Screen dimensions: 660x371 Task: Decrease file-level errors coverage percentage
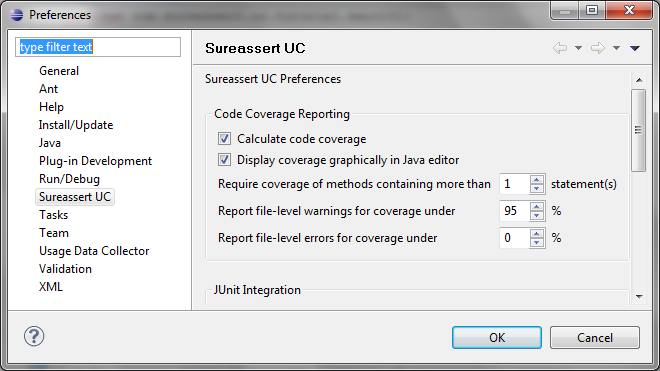pos(537,243)
